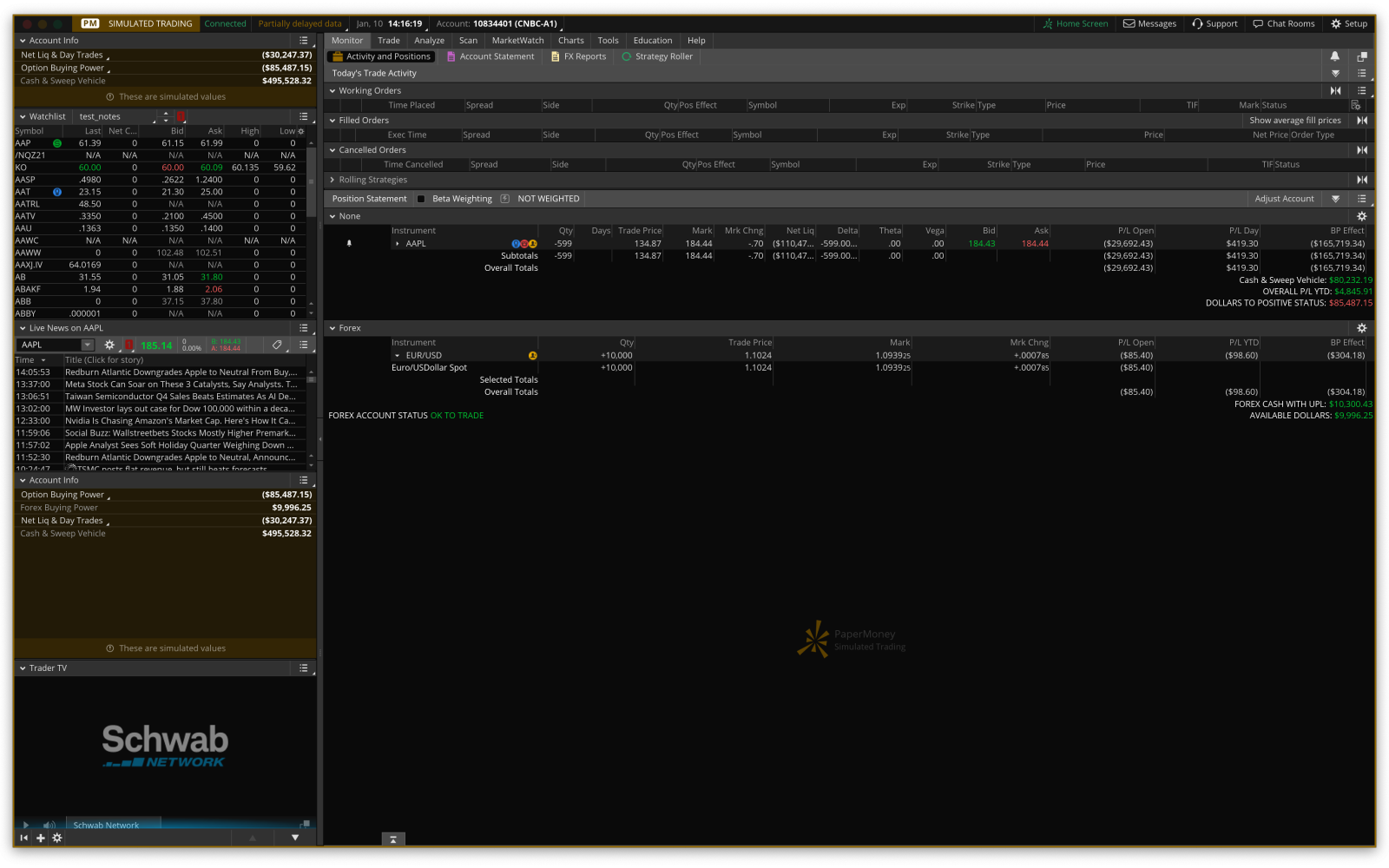Switch to the Charts tab
The image size is (1389, 868).
click(x=570, y=40)
